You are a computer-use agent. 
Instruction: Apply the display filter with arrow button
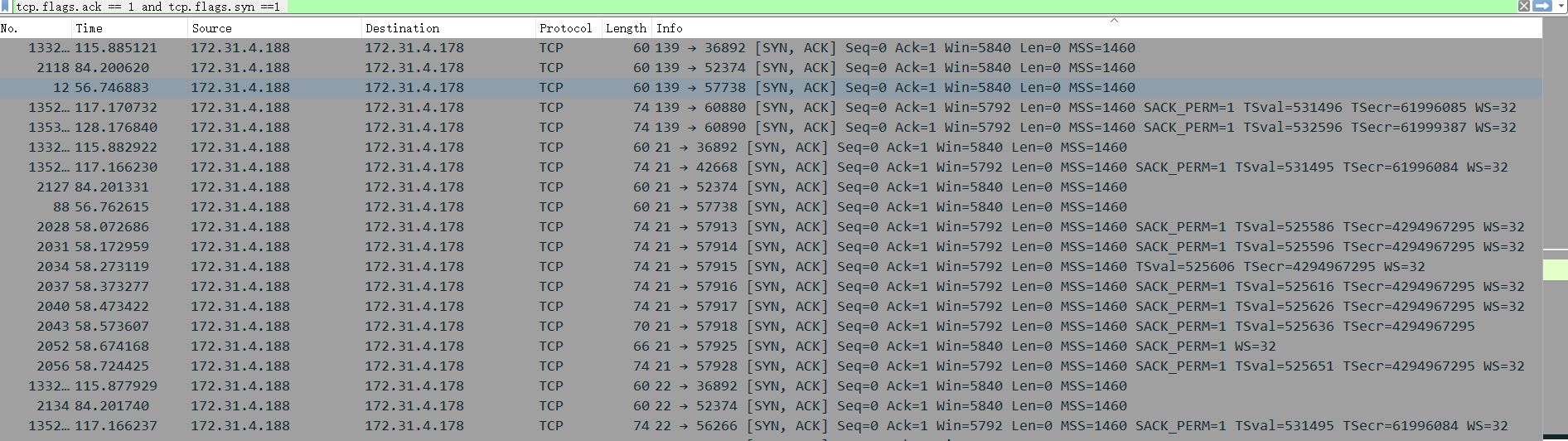[x=1542, y=6]
